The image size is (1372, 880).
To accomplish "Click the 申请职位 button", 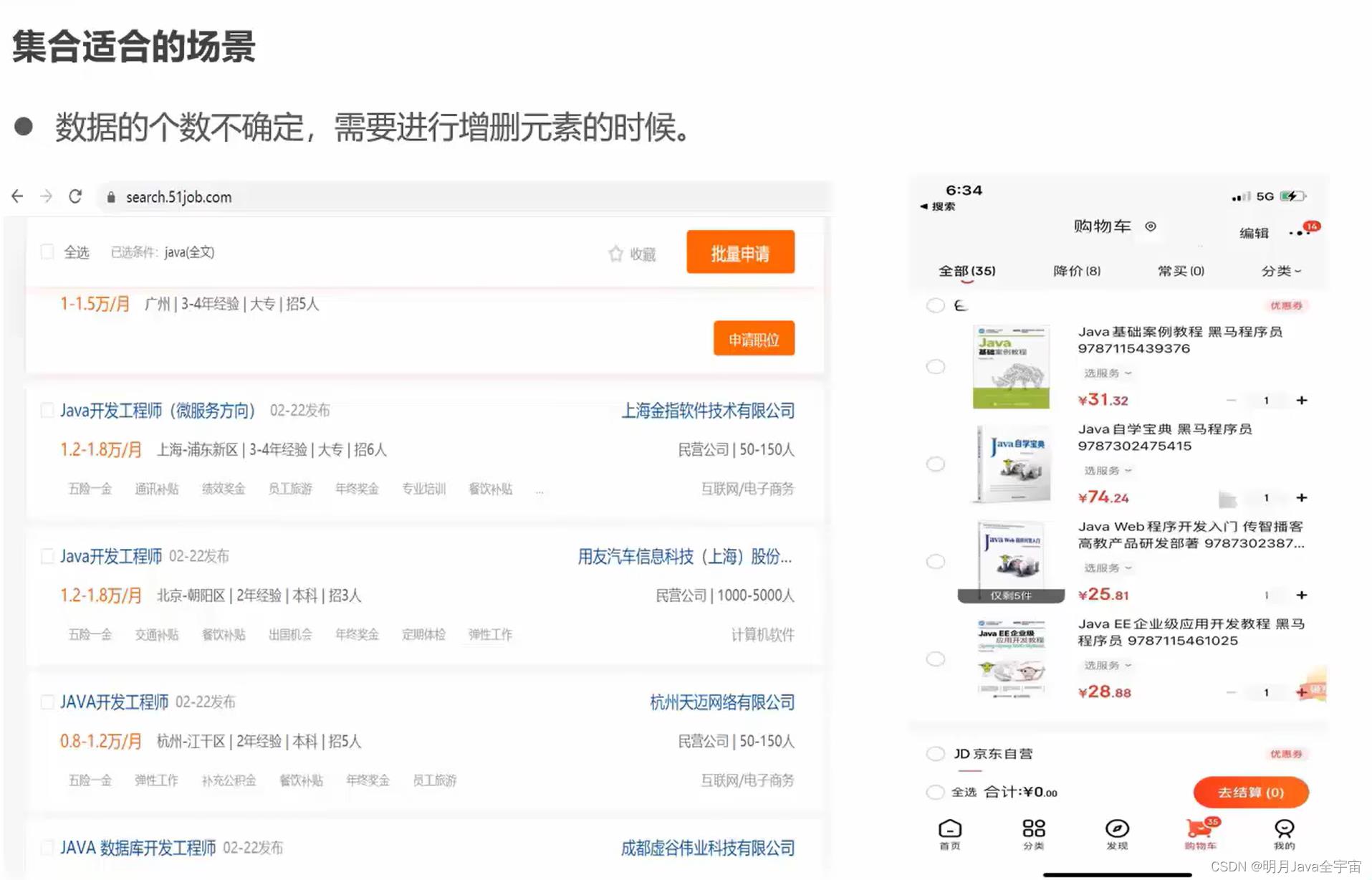I will tap(754, 338).
